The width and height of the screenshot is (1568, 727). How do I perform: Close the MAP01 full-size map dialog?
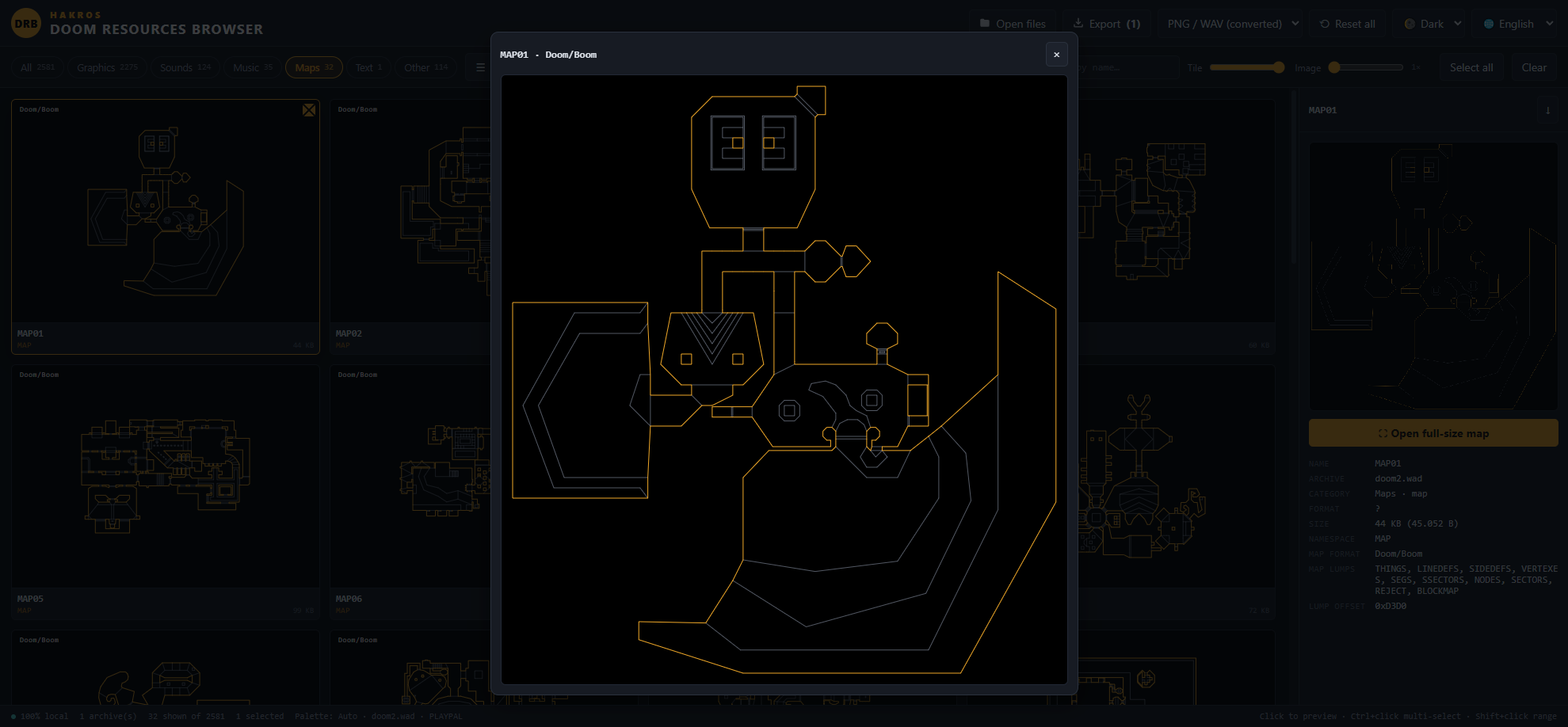point(1056,55)
